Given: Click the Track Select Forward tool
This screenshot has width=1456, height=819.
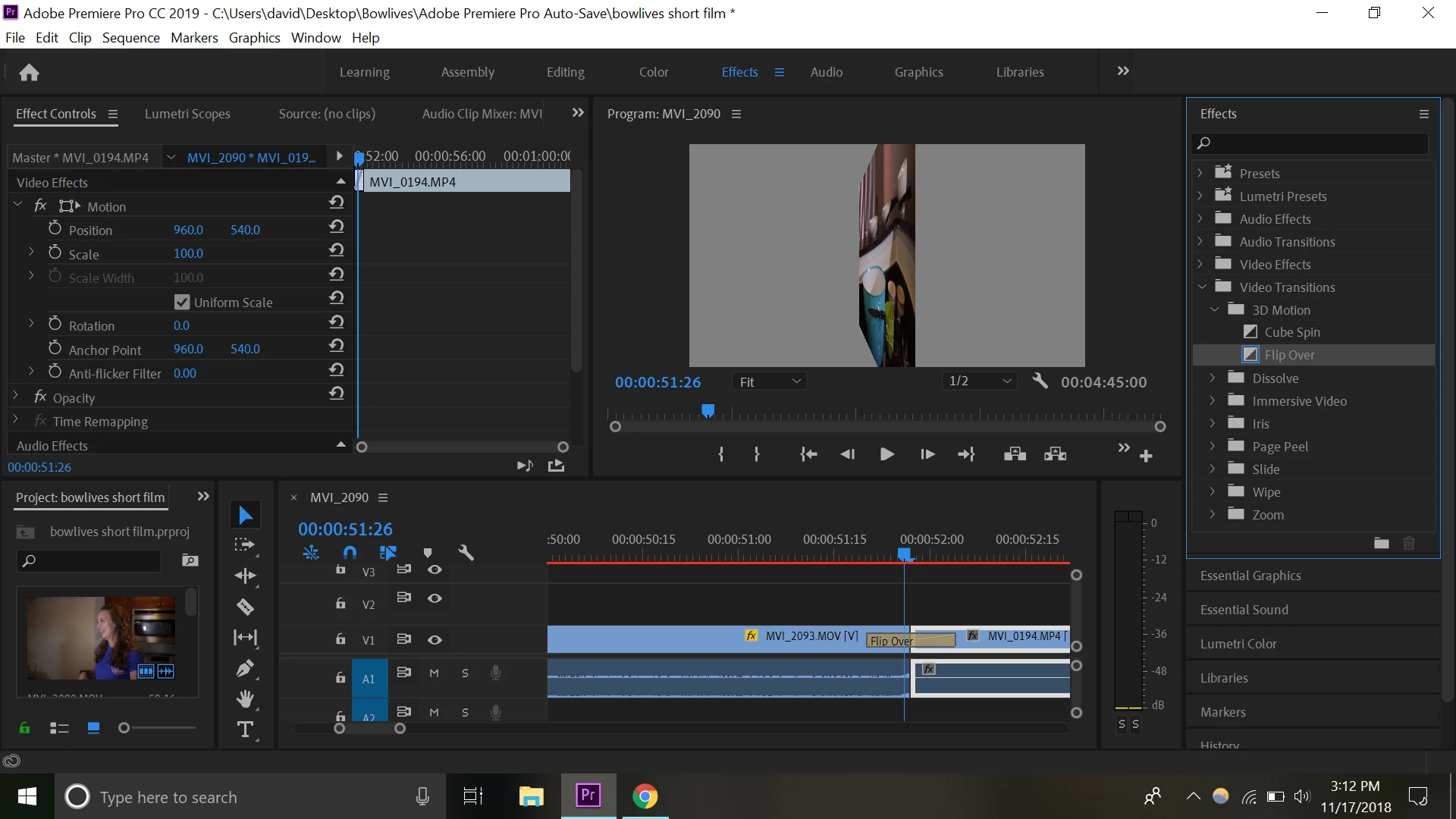Looking at the screenshot, I should click(x=245, y=544).
